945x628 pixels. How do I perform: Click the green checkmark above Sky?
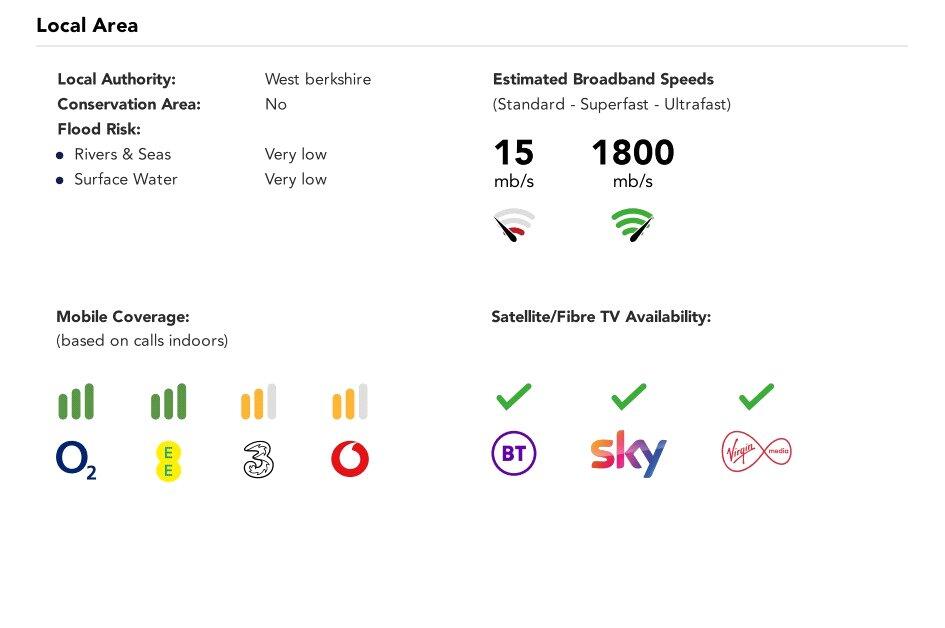click(x=629, y=397)
